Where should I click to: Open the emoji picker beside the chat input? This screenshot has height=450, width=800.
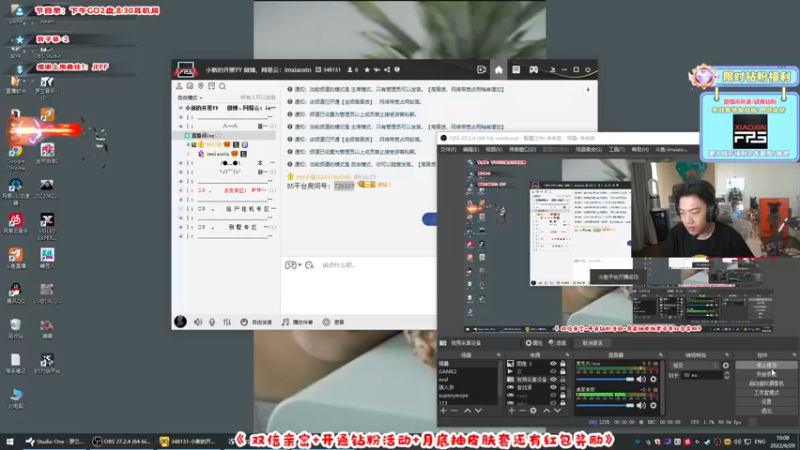point(309,265)
